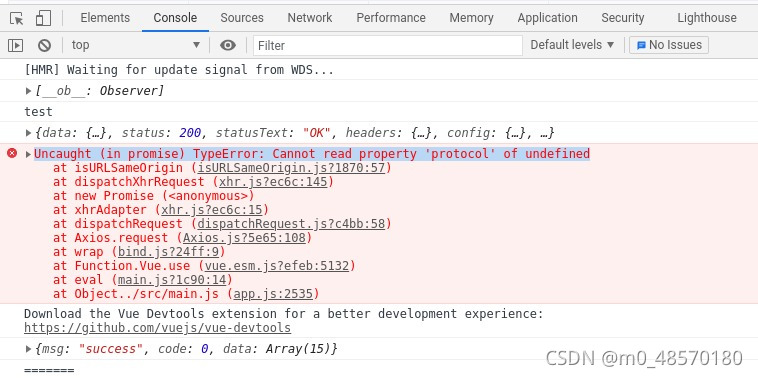Screen dimensions: 758x378
Task: Click the No Issues message icon
Action: click(641, 45)
